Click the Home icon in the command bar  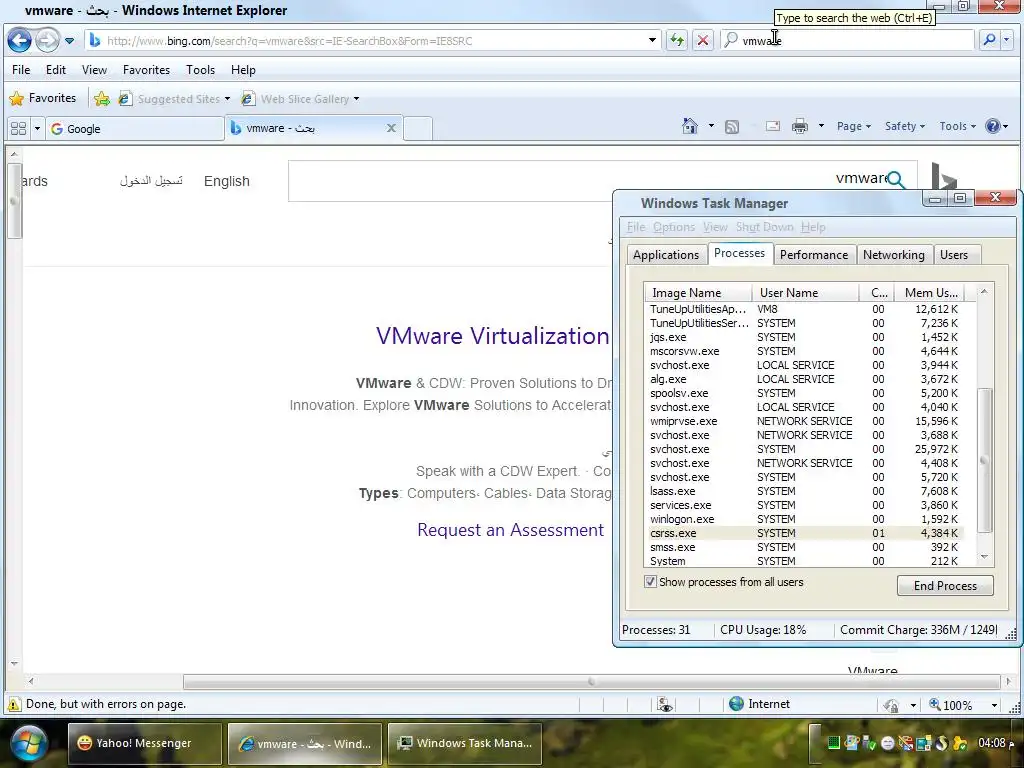tap(690, 126)
